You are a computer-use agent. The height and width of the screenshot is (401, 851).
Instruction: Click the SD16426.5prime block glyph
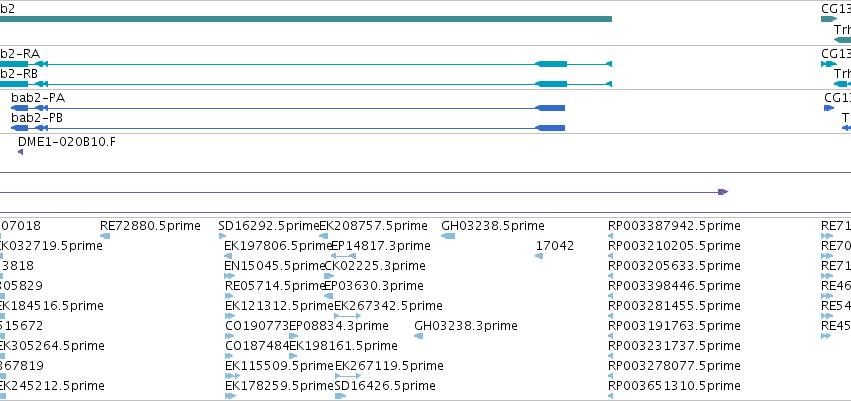340,396
